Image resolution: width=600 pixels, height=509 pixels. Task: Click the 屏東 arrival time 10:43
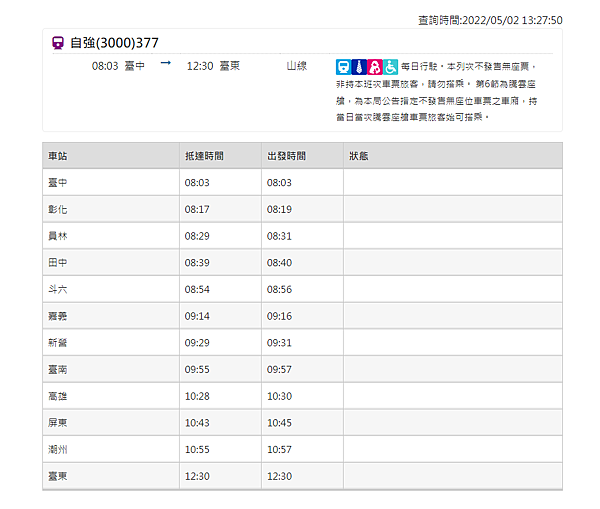197,423
